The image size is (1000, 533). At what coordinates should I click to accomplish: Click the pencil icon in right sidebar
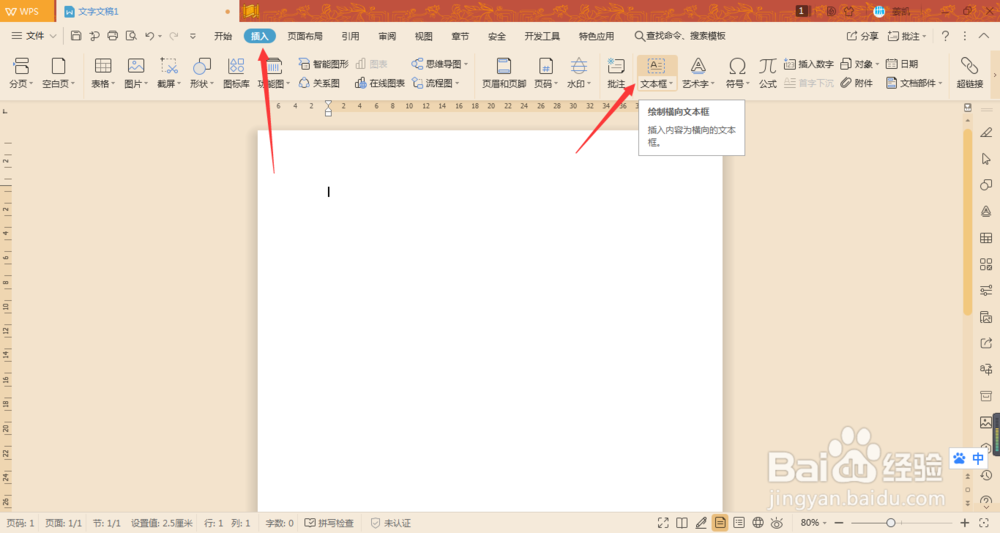[x=986, y=133]
